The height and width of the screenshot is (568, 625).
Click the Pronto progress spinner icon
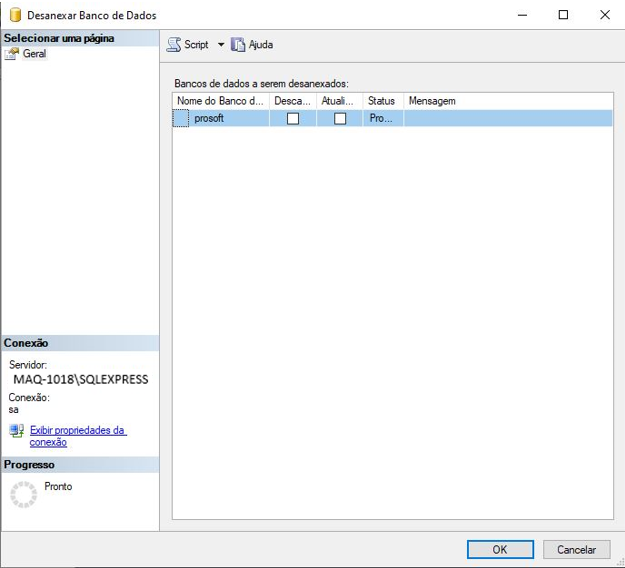(x=23, y=494)
